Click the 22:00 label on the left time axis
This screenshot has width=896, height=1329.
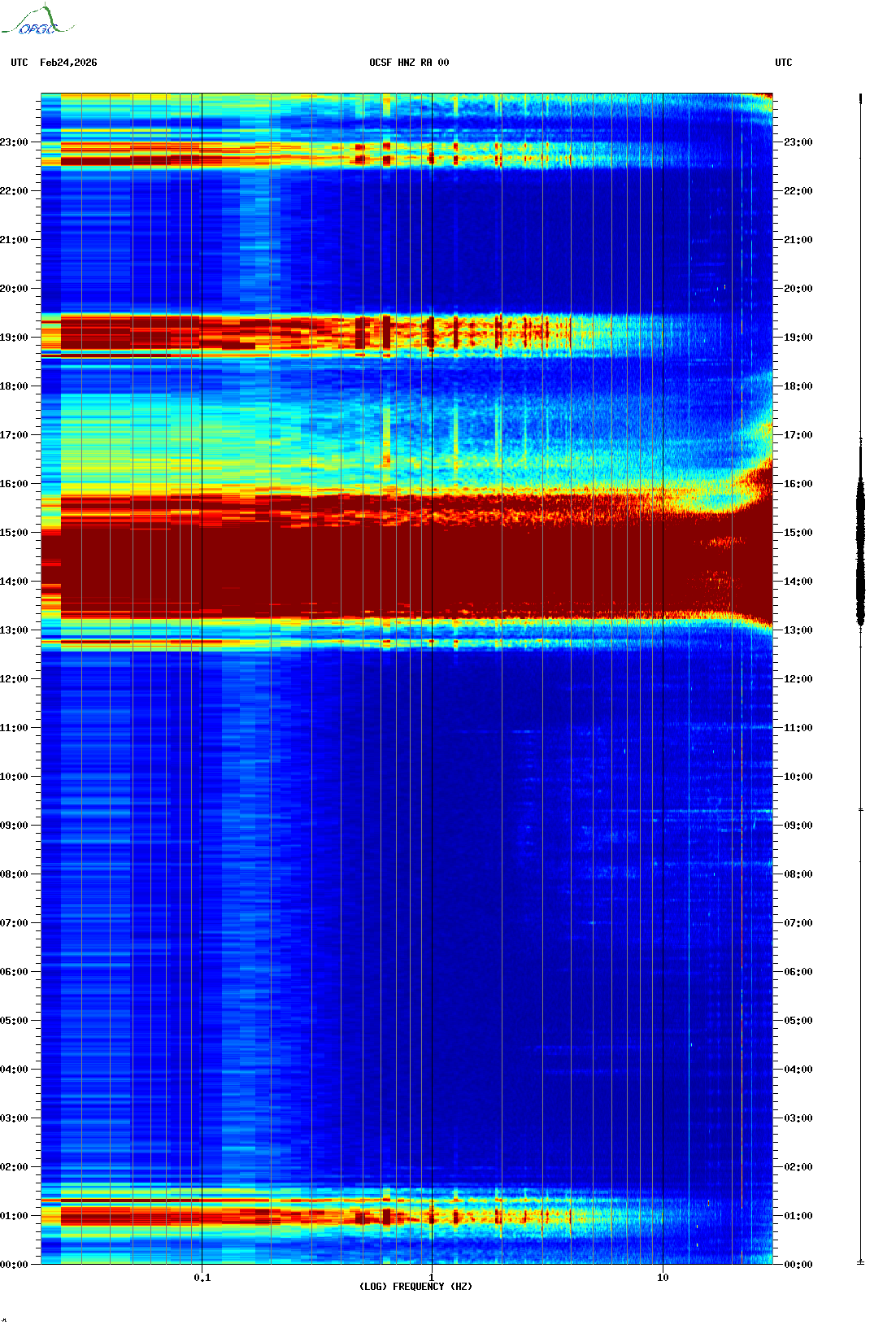(14, 191)
